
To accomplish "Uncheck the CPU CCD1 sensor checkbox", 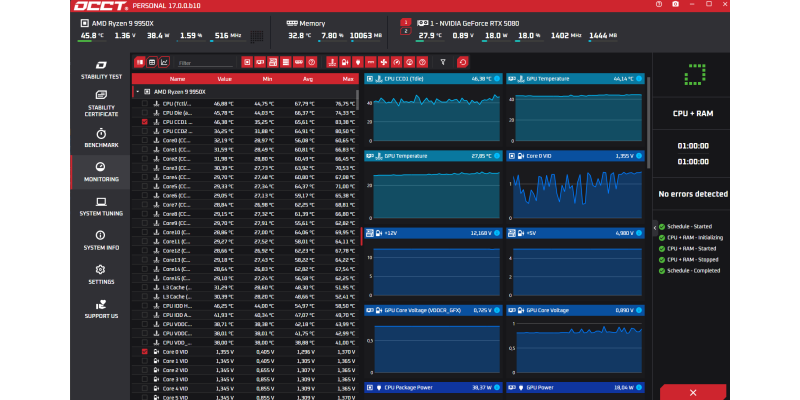I will pos(145,122).
